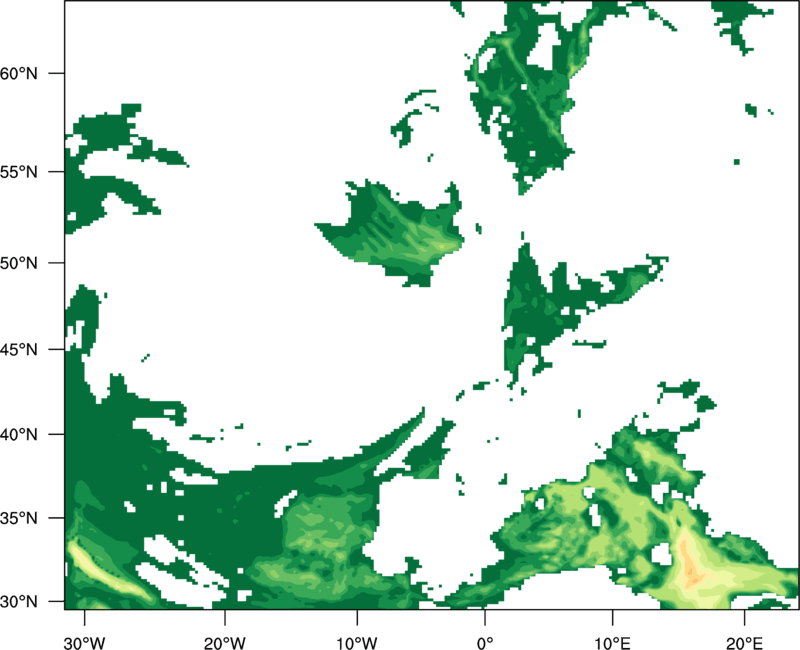
Task: Click the 35°N latitude label
Action: [19, 518]
